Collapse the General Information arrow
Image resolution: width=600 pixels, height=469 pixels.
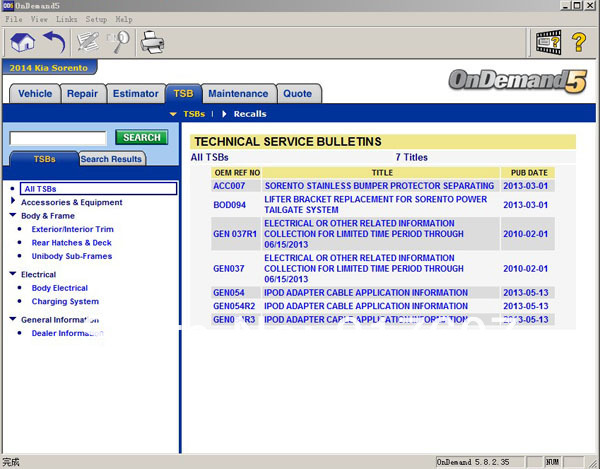click(13, 318)
